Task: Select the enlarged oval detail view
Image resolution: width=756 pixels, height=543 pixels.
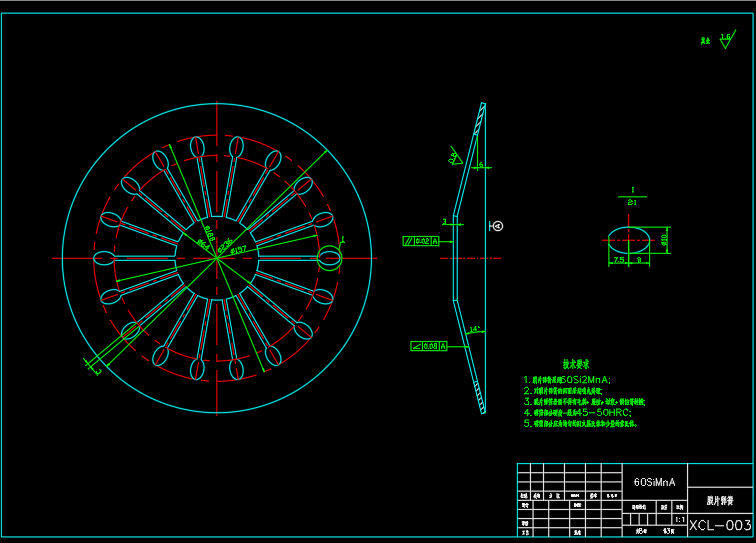Action: [630, 239]
